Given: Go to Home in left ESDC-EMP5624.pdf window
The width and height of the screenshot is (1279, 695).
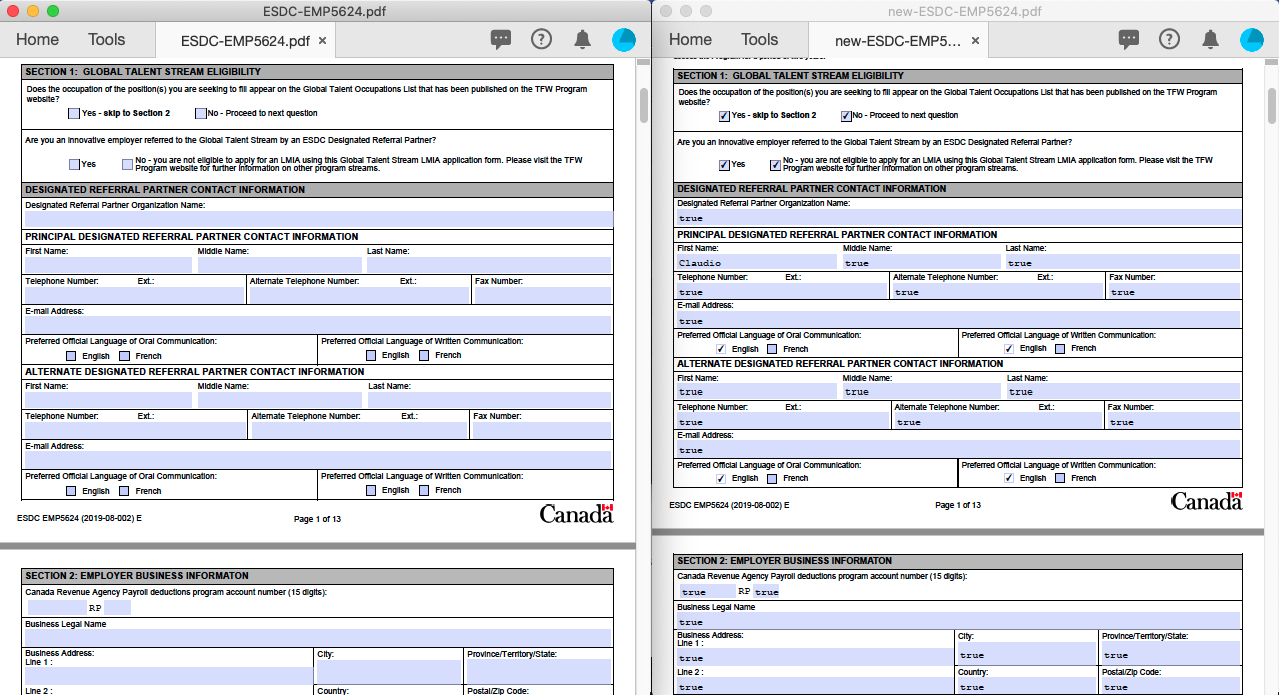Looking at the screenshot, I should (x=37, y=40).
